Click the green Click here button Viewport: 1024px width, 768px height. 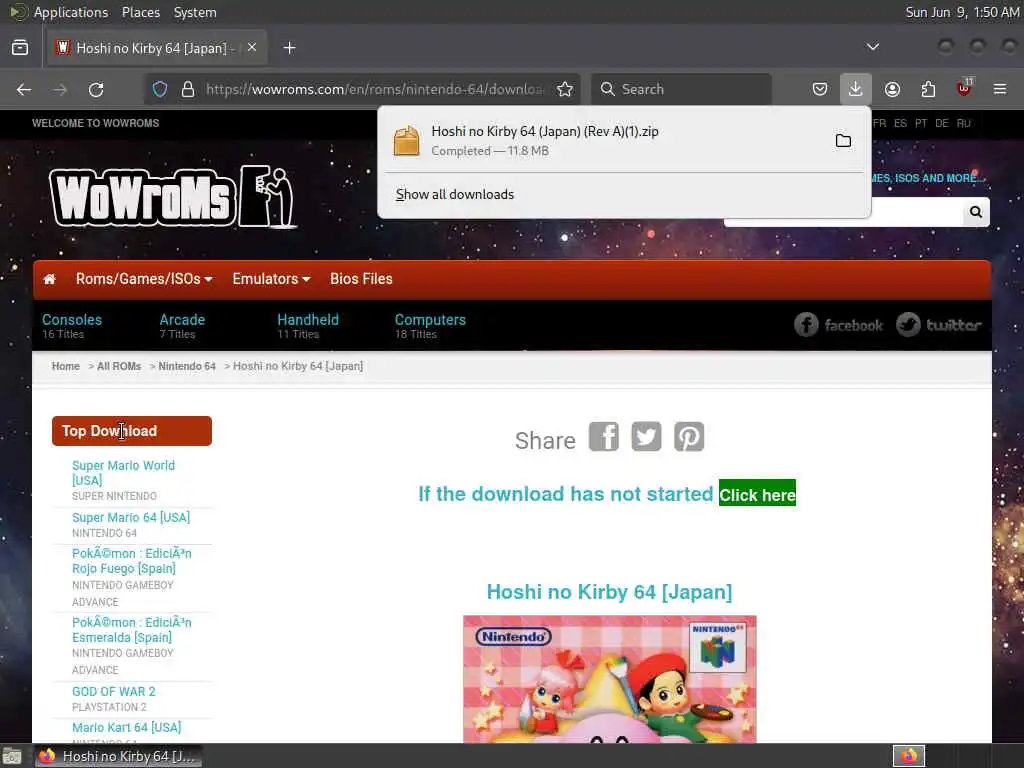pyautogui.click(x=757, y=494)
